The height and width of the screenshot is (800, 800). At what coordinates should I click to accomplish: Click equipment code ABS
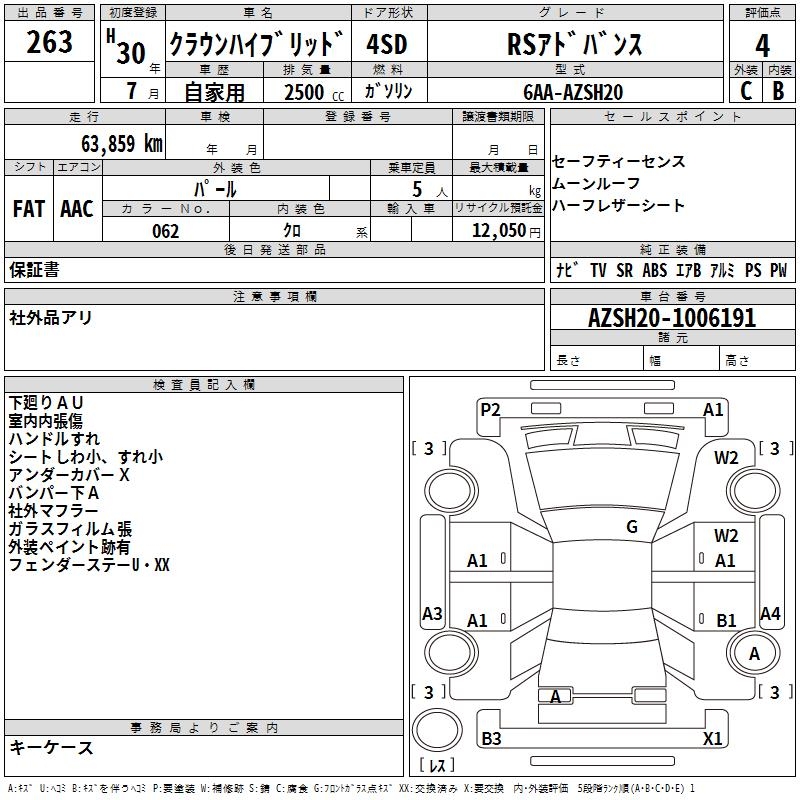pos(655,270)
